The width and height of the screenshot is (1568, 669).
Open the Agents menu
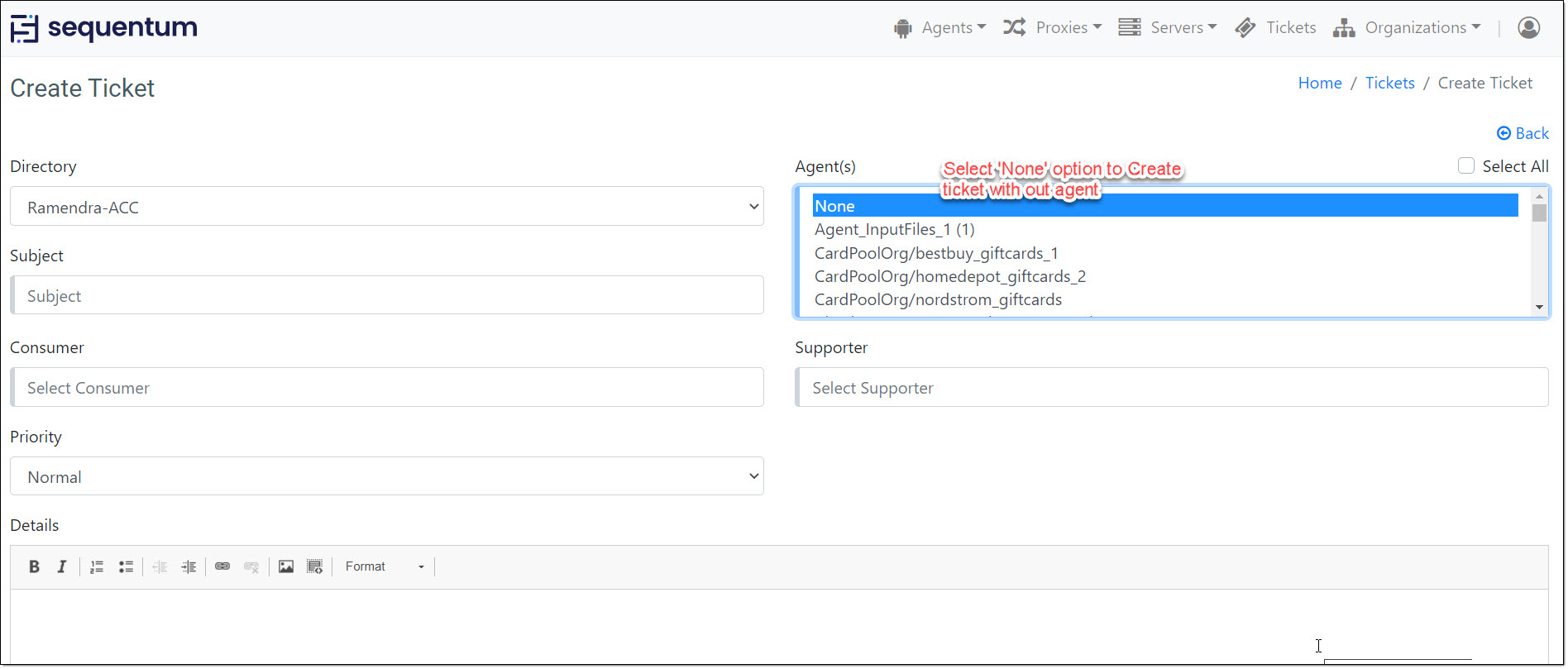[940, 28]
